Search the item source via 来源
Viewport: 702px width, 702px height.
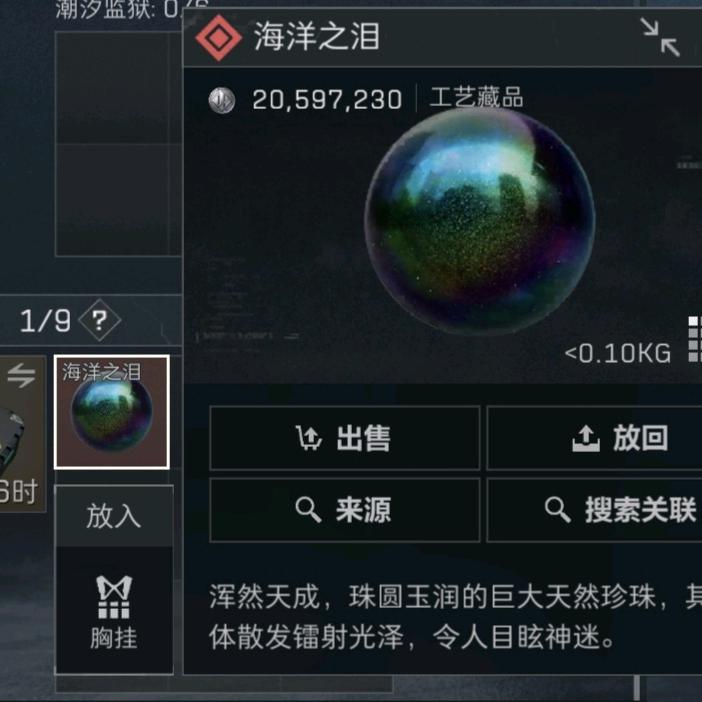click(345, 510)
